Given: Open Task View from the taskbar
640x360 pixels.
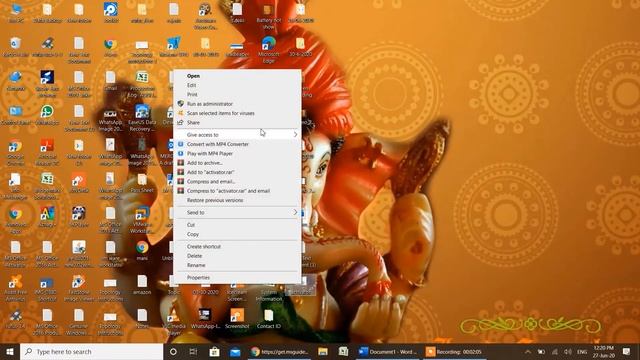Looking at the screenshot, I should pyautogui.click(x=193, y=351).
